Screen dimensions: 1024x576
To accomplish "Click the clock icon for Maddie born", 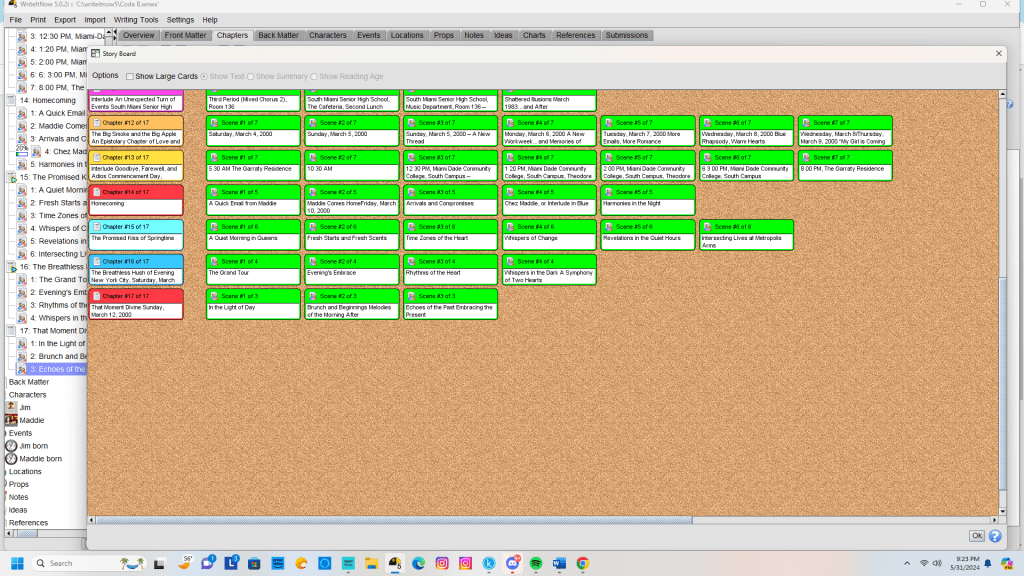I will point(12,459).
